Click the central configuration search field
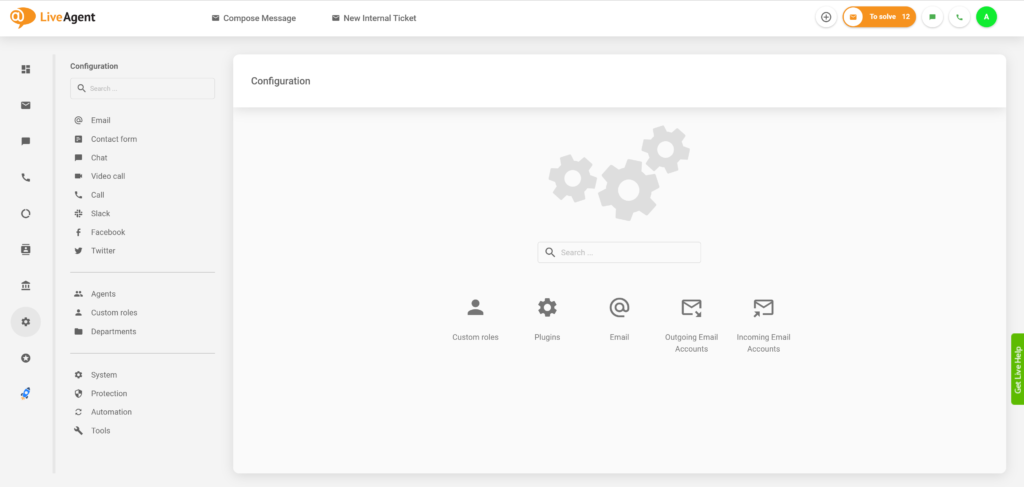This screenshot has height=487, width=1024. 620,253
